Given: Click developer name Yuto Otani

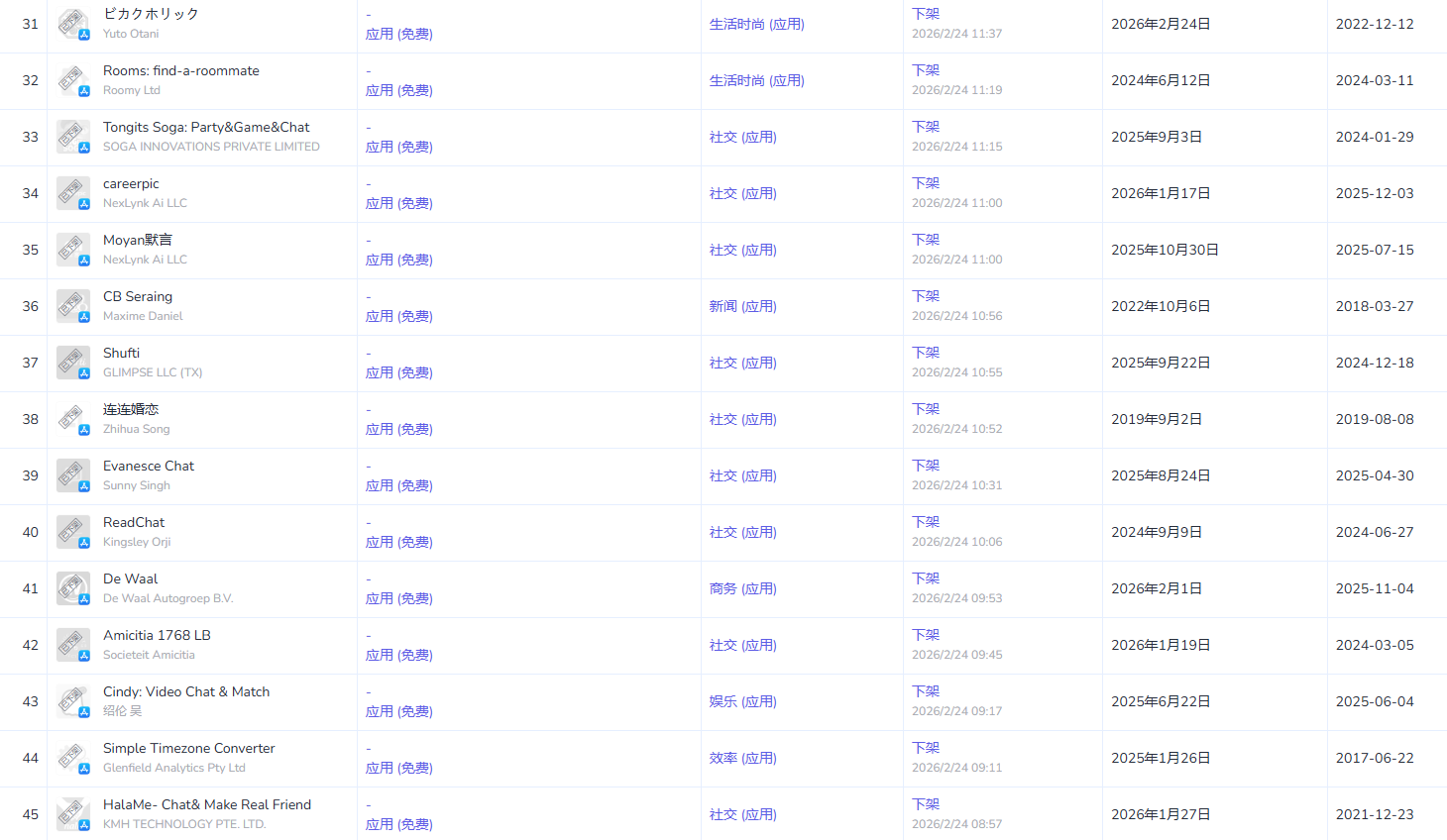Looking at the screenshot, I should (x=131, y=34).
